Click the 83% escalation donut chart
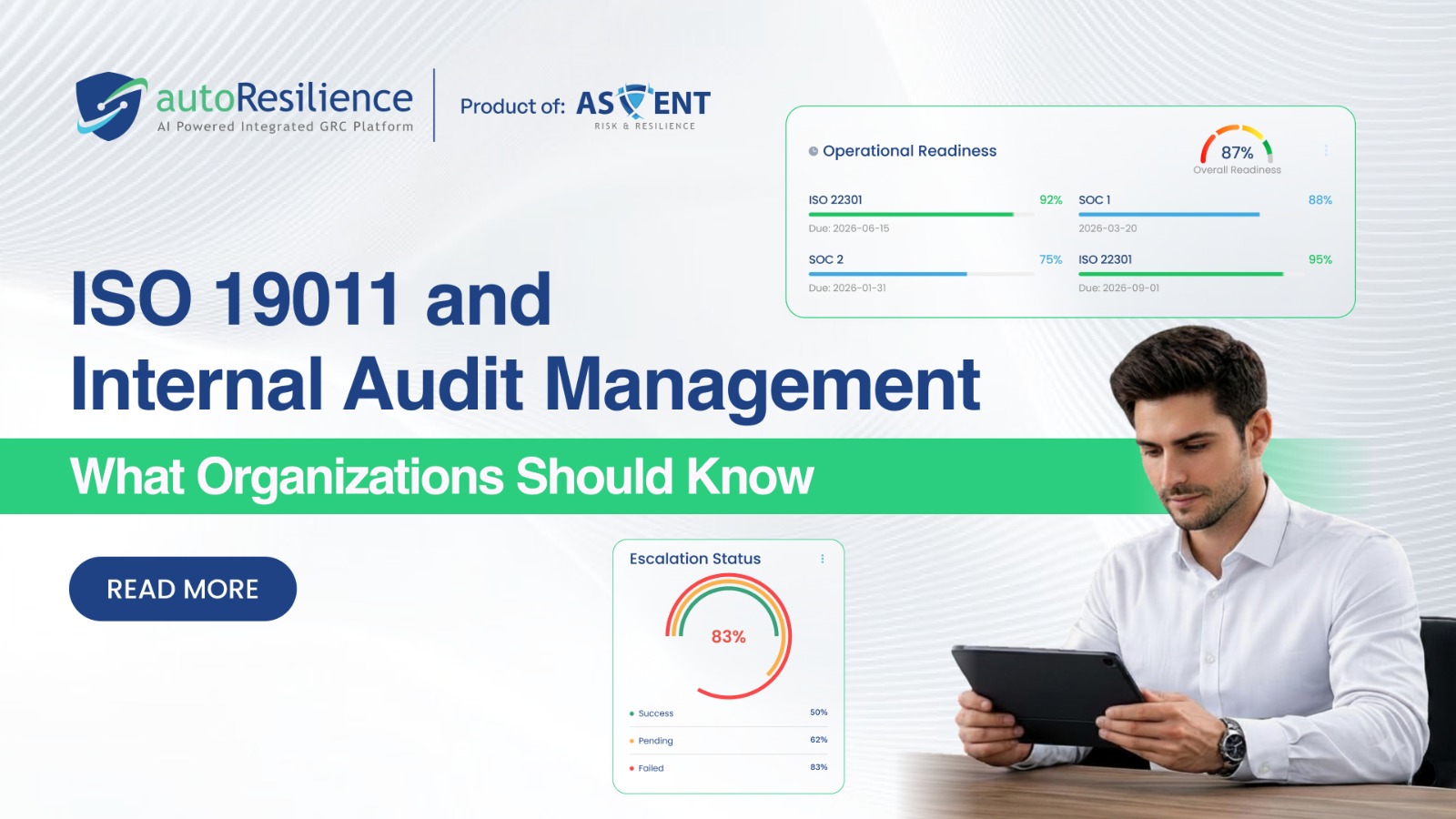The image size is (1456, 819). (728, 636)
